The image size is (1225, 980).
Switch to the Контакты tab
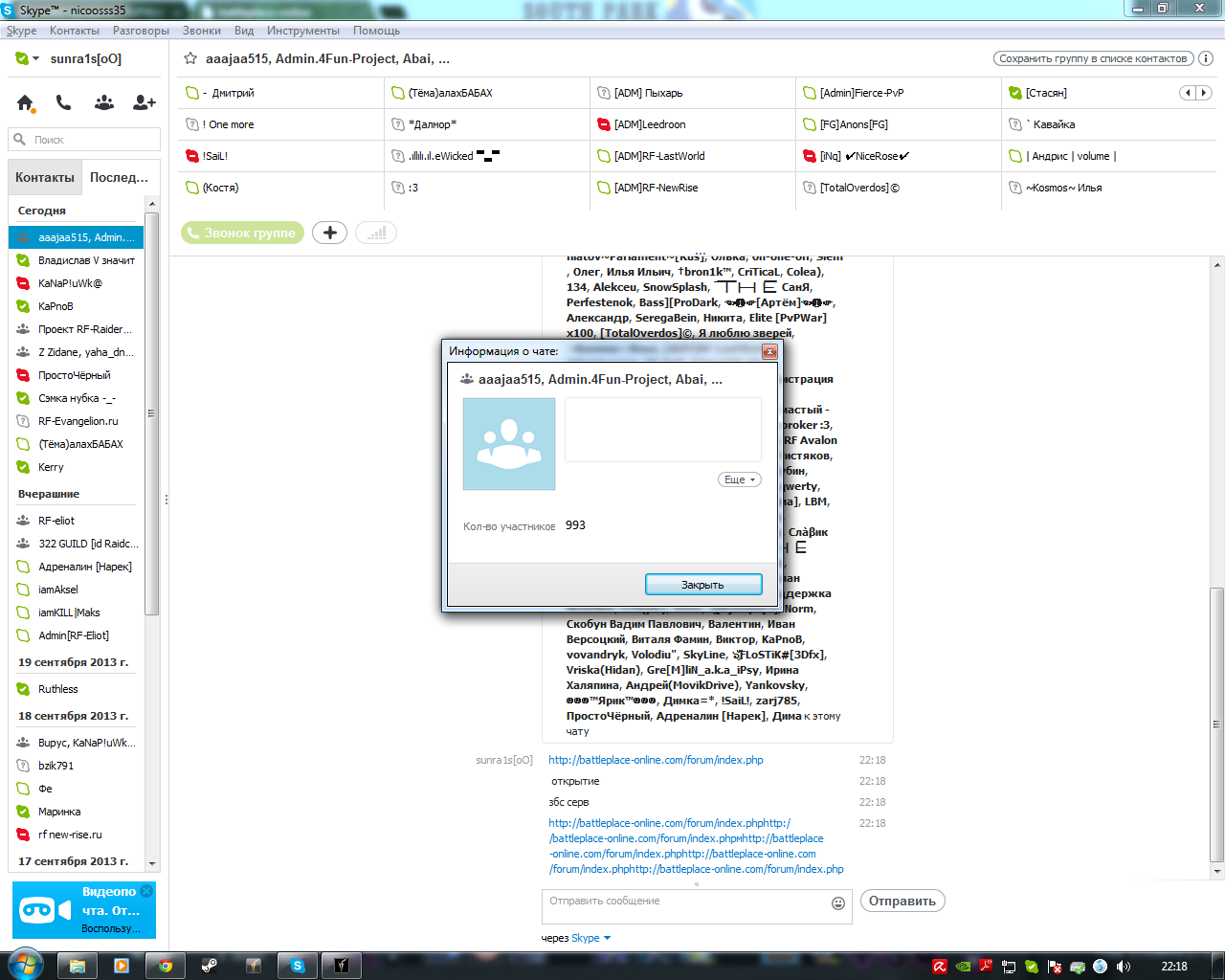[45, 177]
